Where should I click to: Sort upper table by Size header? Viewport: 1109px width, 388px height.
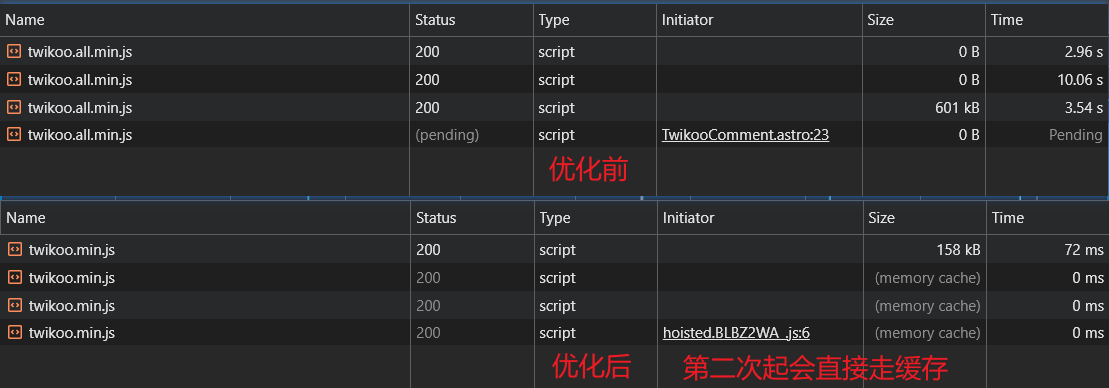[923, 20]
